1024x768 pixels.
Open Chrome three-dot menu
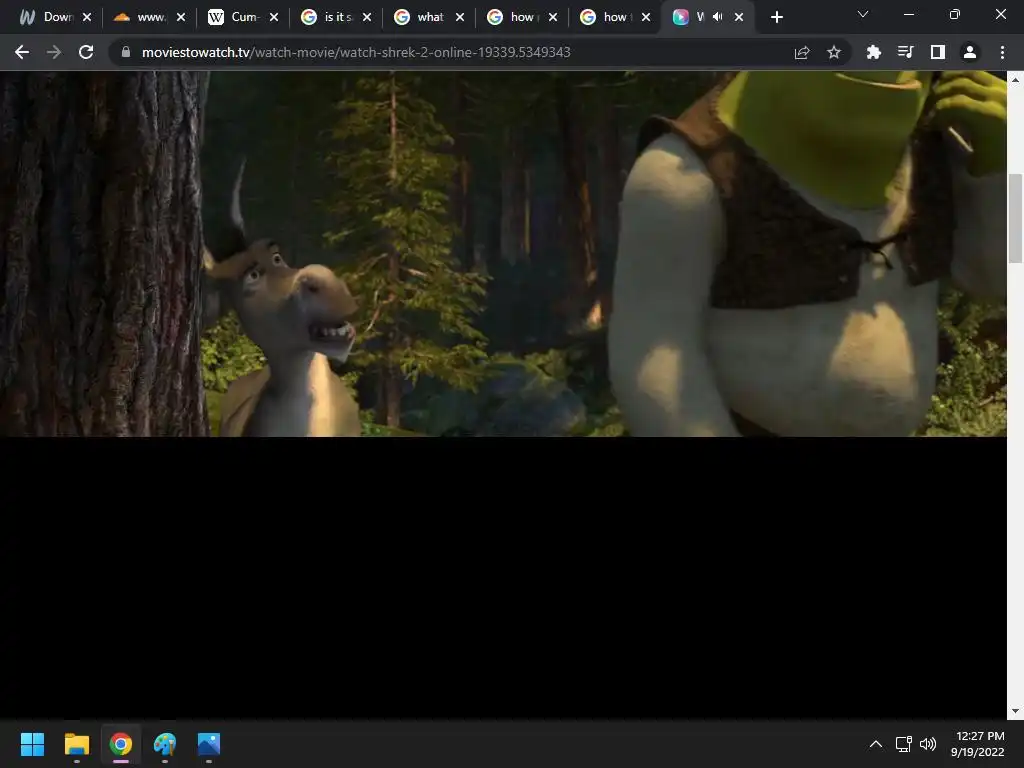1002,52
